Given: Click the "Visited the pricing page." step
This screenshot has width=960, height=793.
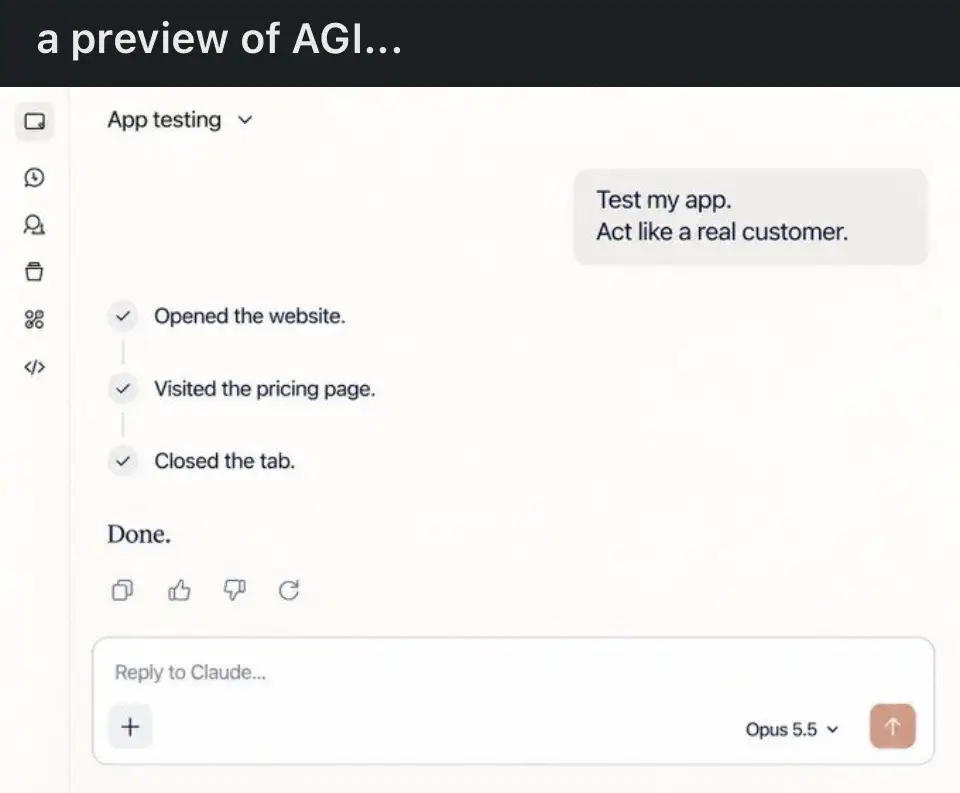Looking at the screenshot, I should pos(264,389).
